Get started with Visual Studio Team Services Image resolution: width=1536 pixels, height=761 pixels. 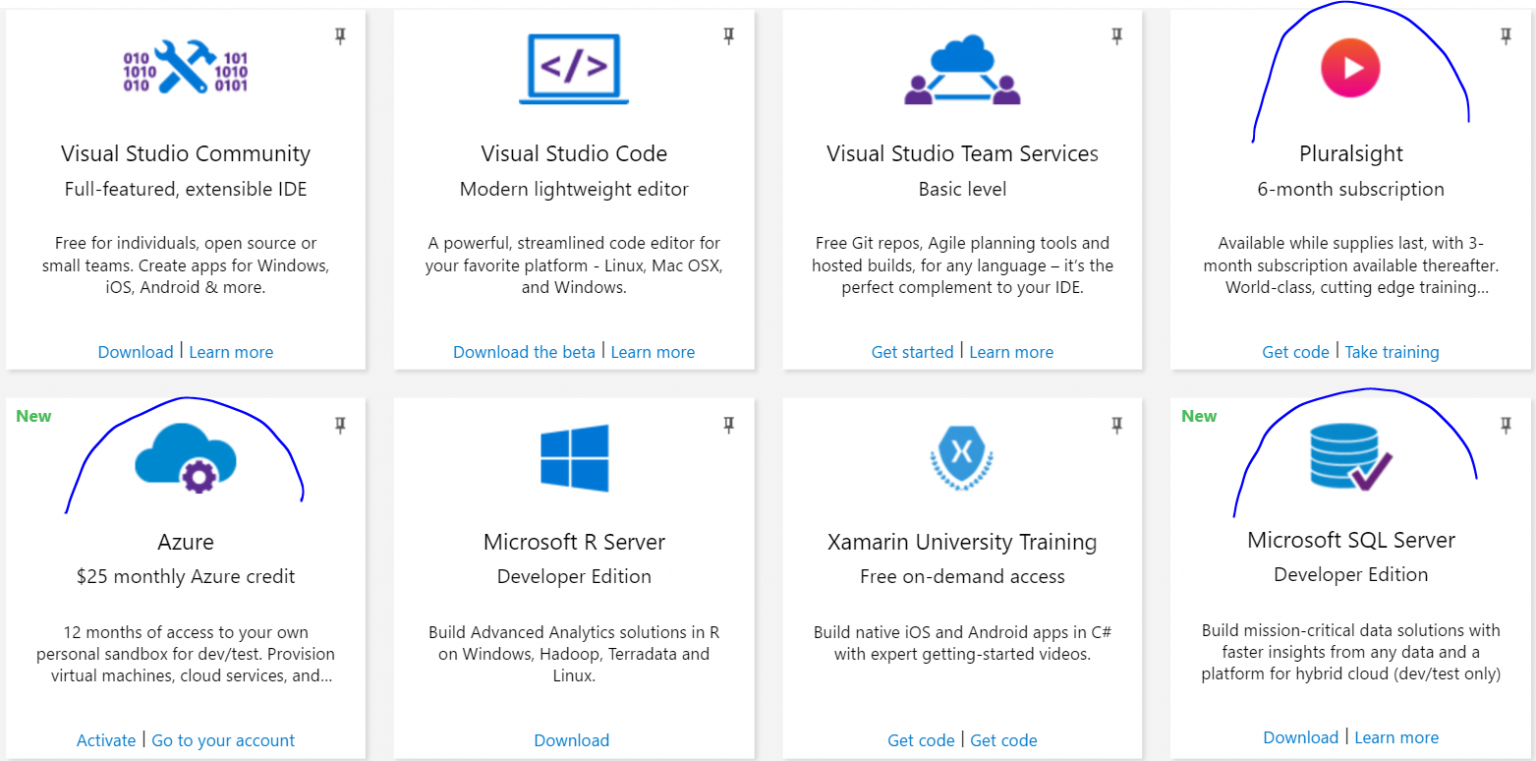pos(912,351)
